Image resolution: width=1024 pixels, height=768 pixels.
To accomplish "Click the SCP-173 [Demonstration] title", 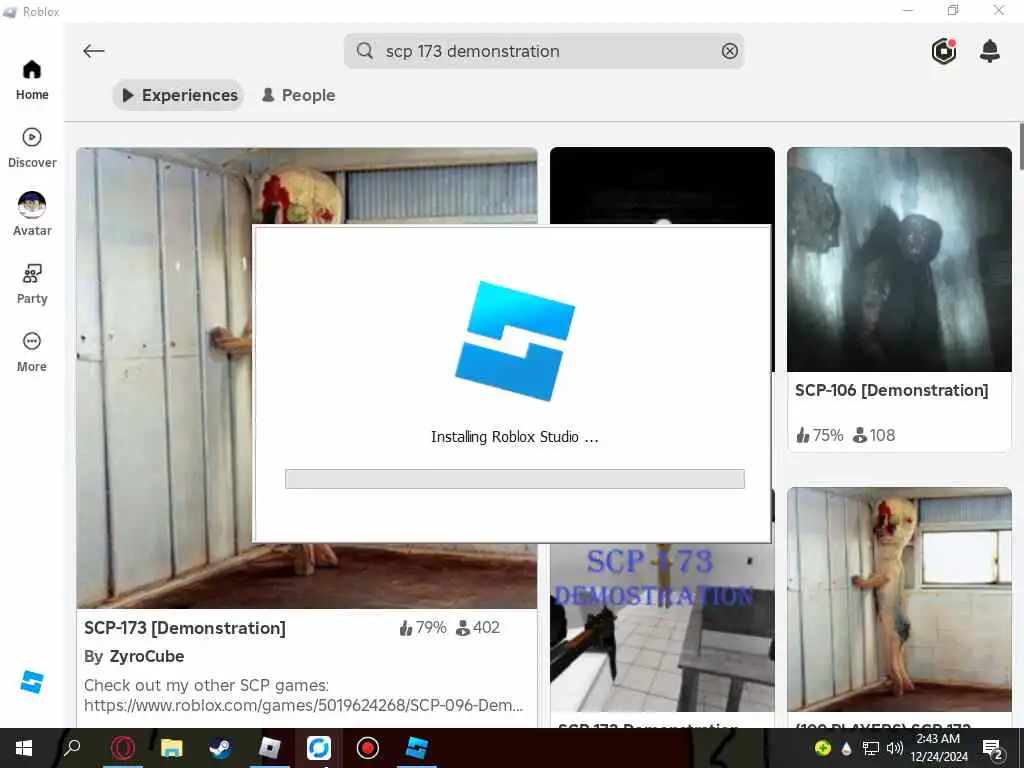I will [185, 628].
